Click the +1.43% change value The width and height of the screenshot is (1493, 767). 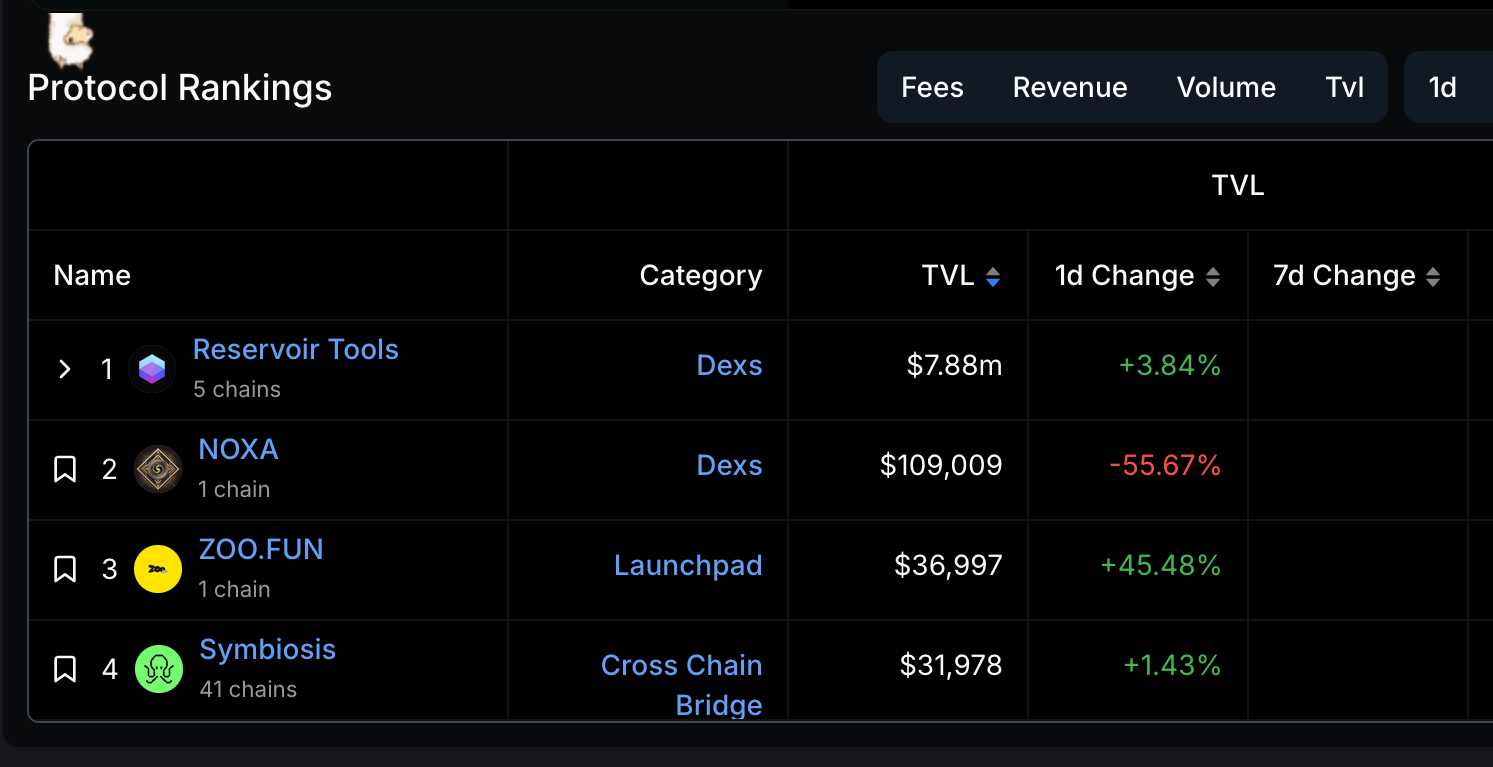(x=1172, y=666)
